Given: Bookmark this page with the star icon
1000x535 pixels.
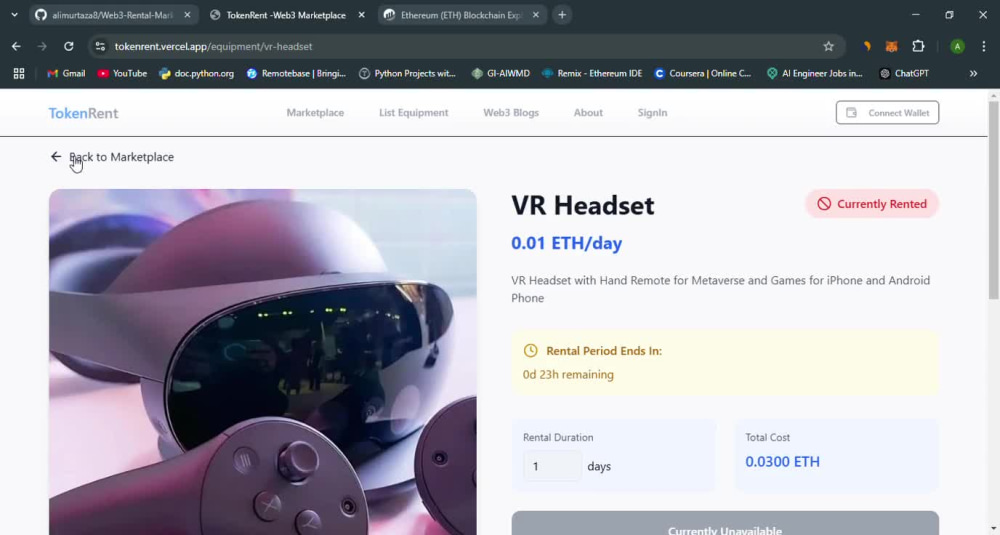Looking at the screenshot, I should (x=828, y=46).
